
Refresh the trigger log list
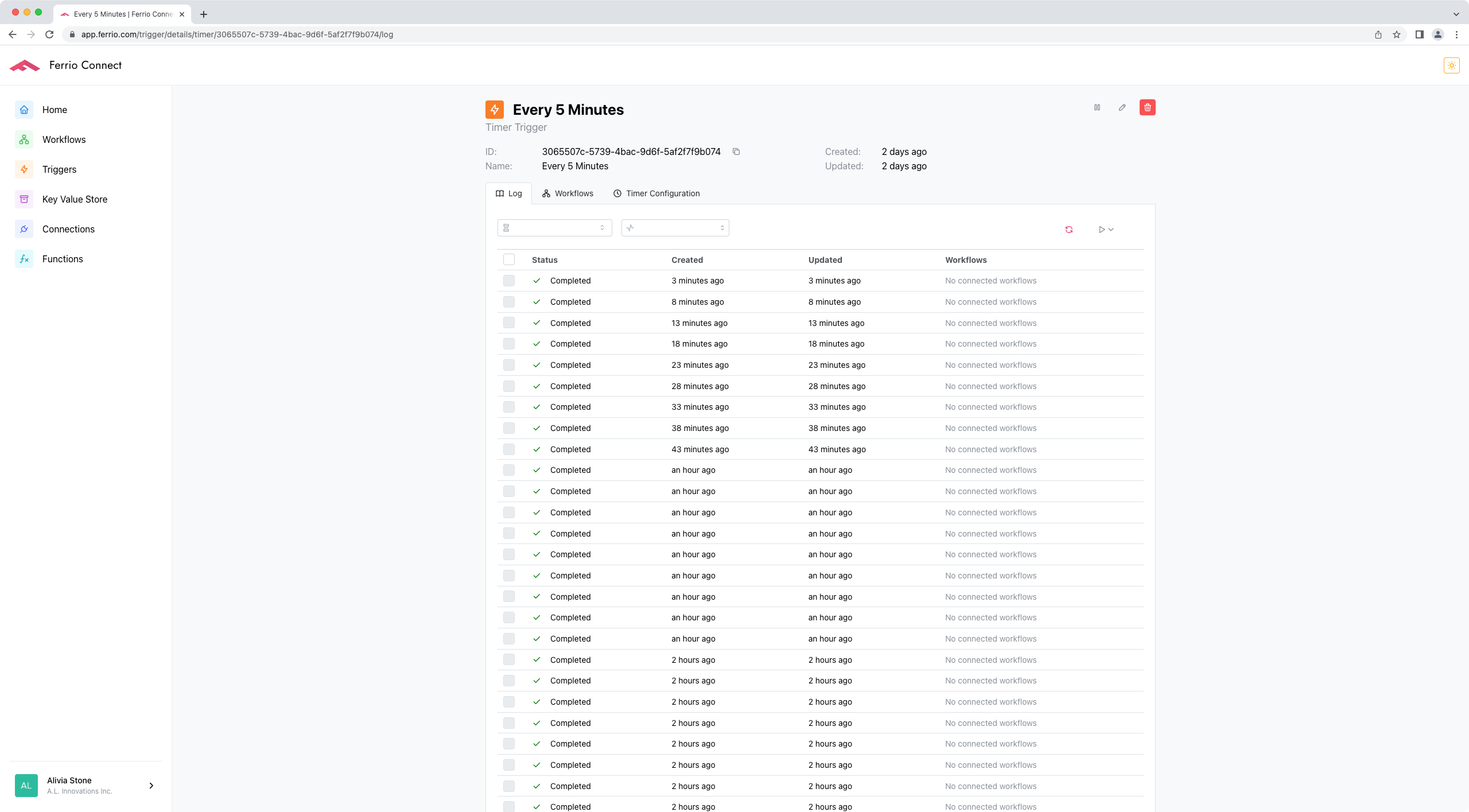[1068, 229]
